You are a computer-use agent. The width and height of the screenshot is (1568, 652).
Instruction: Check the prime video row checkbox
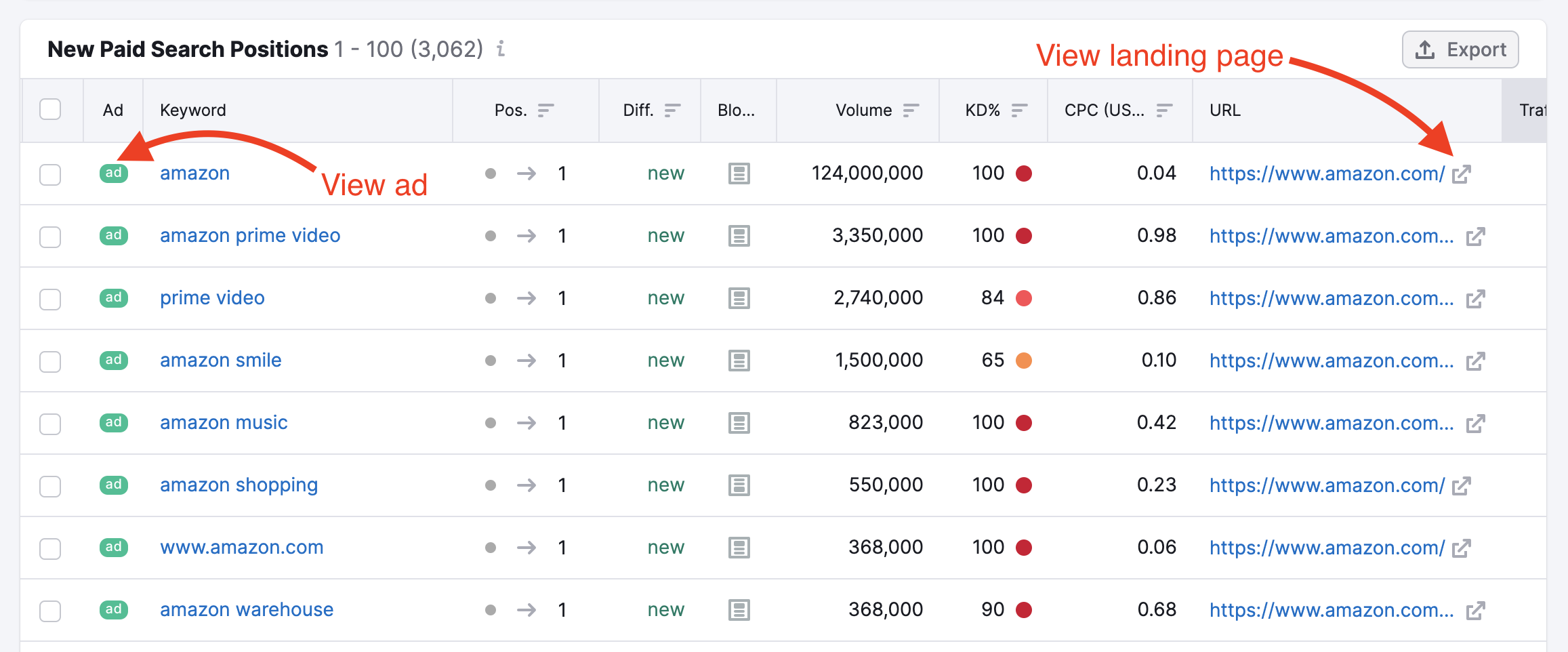pyautogui.click(x=50, y=299)
